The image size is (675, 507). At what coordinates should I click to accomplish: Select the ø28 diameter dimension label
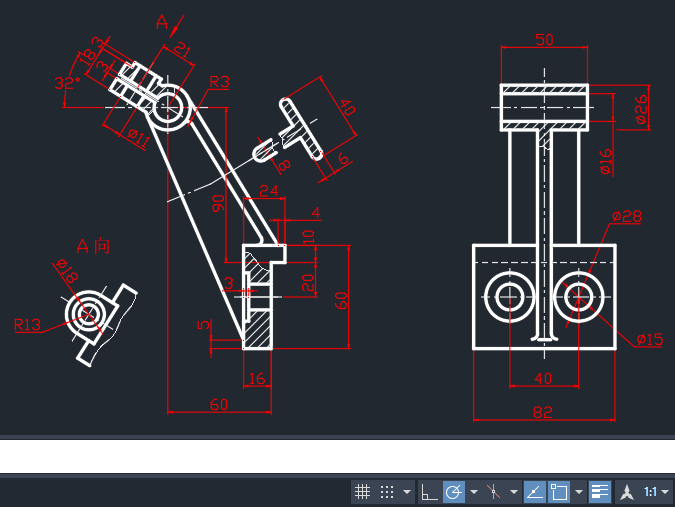coord(625,216)
